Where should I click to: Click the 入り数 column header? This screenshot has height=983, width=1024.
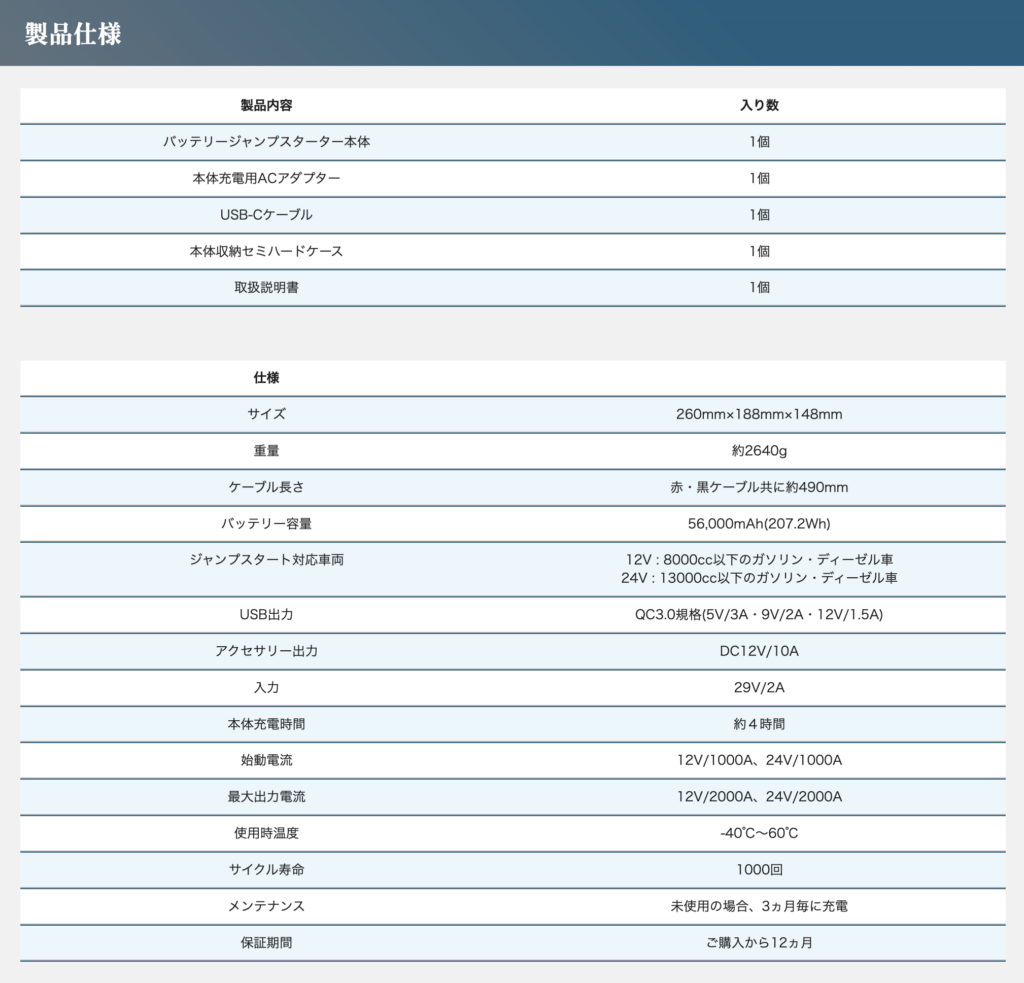(759, 105)
